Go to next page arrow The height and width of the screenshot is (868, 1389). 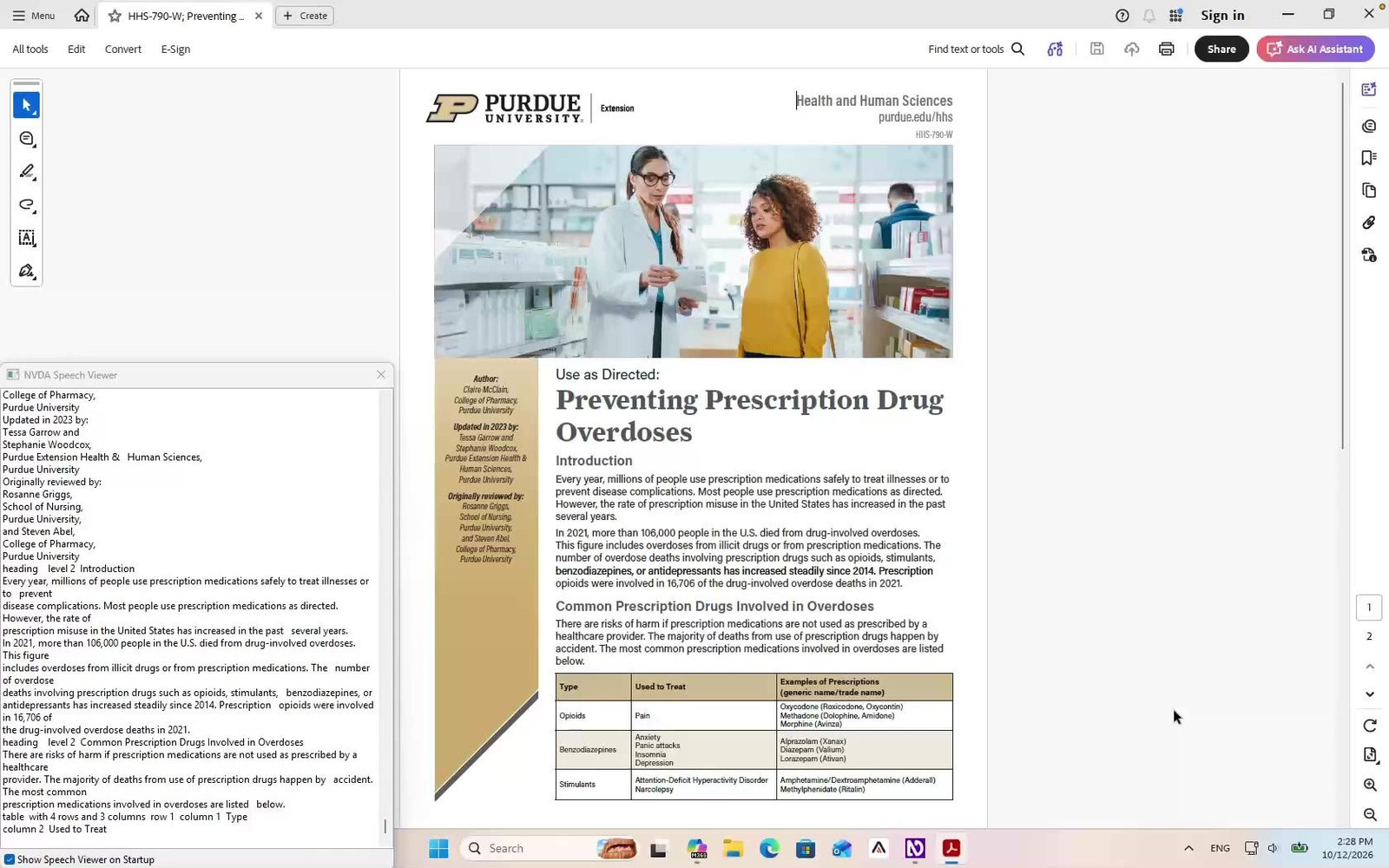[1370, 694]
